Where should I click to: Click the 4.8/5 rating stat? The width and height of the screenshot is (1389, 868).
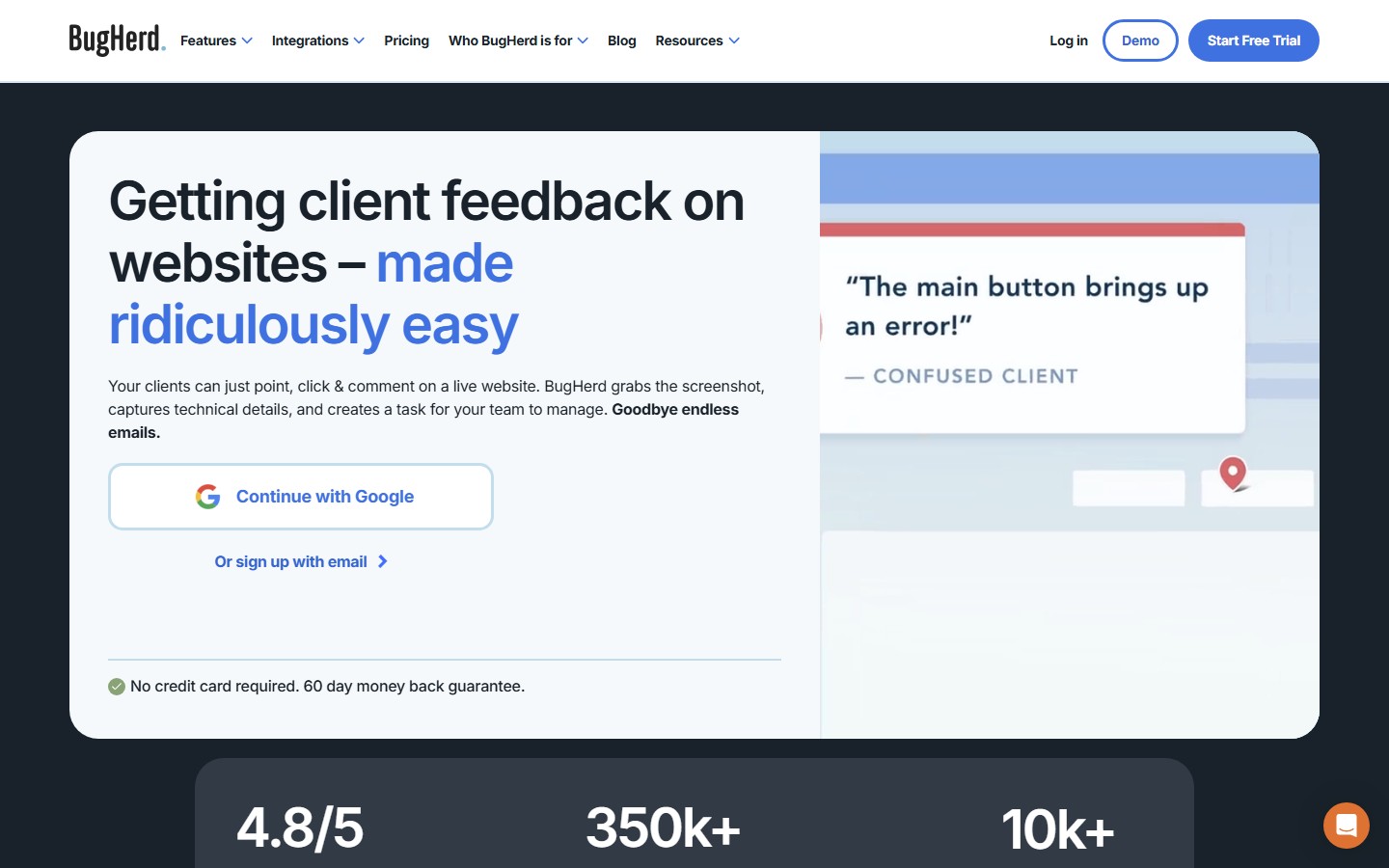click(x=300, y=827)
